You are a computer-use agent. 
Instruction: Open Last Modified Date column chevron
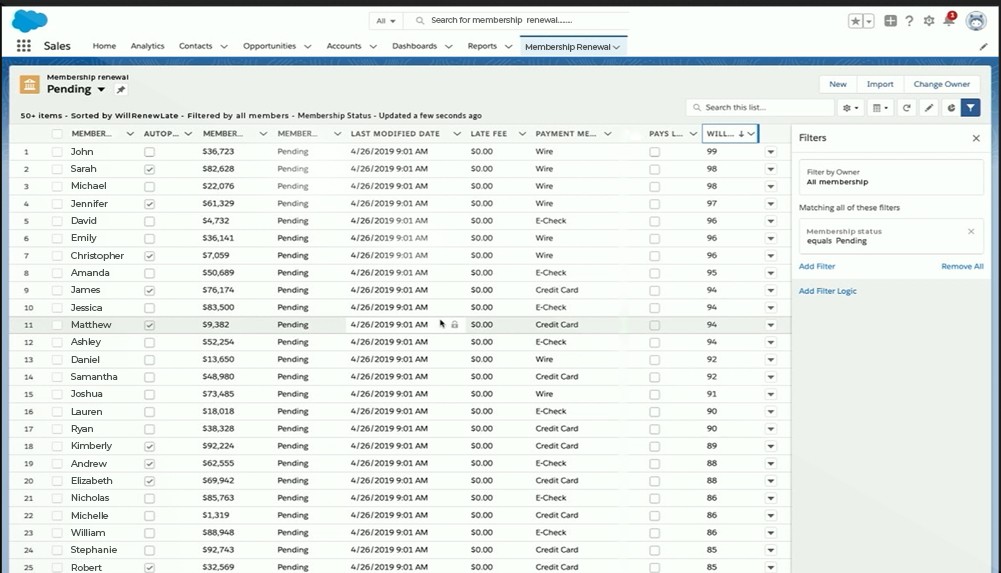point(457,134)
